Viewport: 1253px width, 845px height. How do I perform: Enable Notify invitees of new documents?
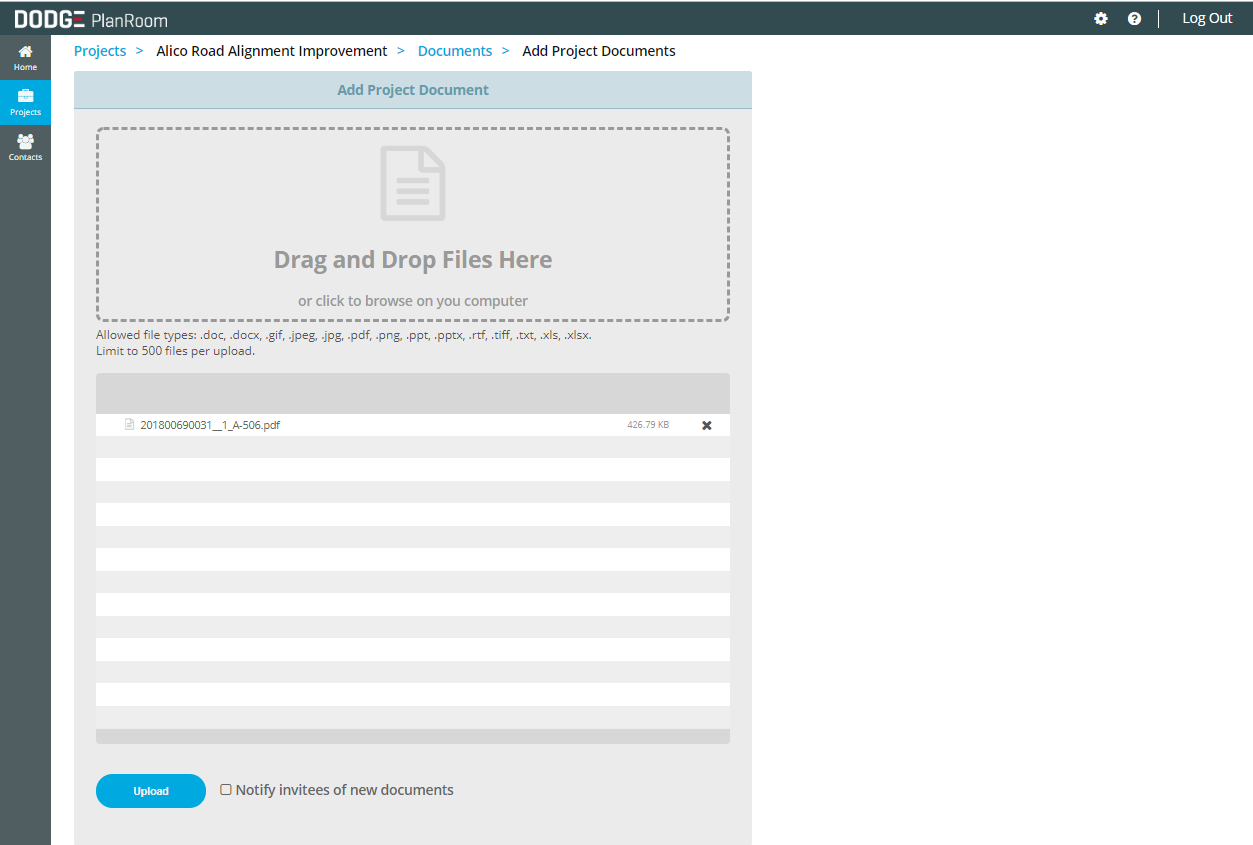click(226, 789)
